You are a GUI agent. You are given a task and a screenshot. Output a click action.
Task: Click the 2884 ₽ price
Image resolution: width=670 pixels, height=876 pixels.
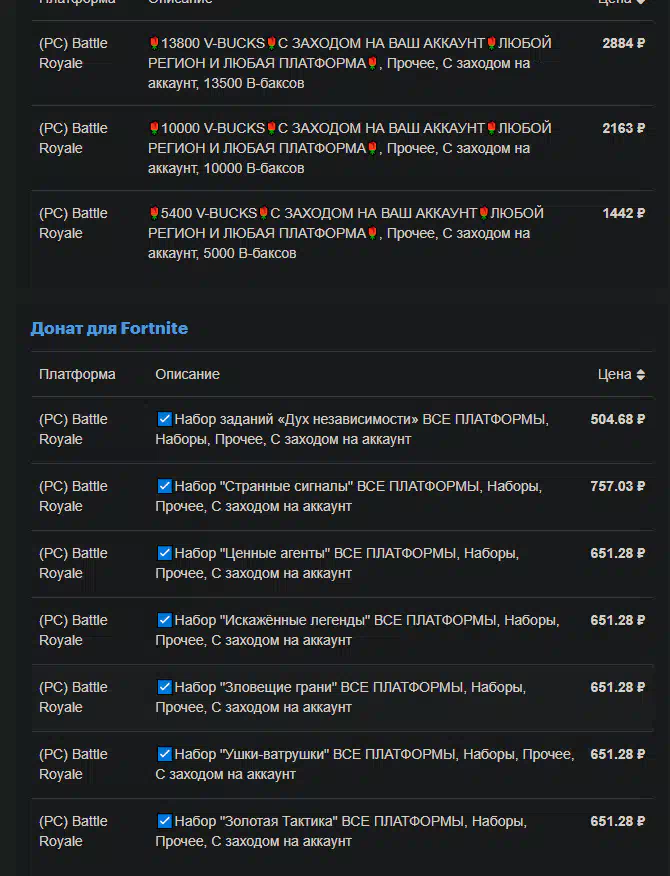[x=623, y=44]
